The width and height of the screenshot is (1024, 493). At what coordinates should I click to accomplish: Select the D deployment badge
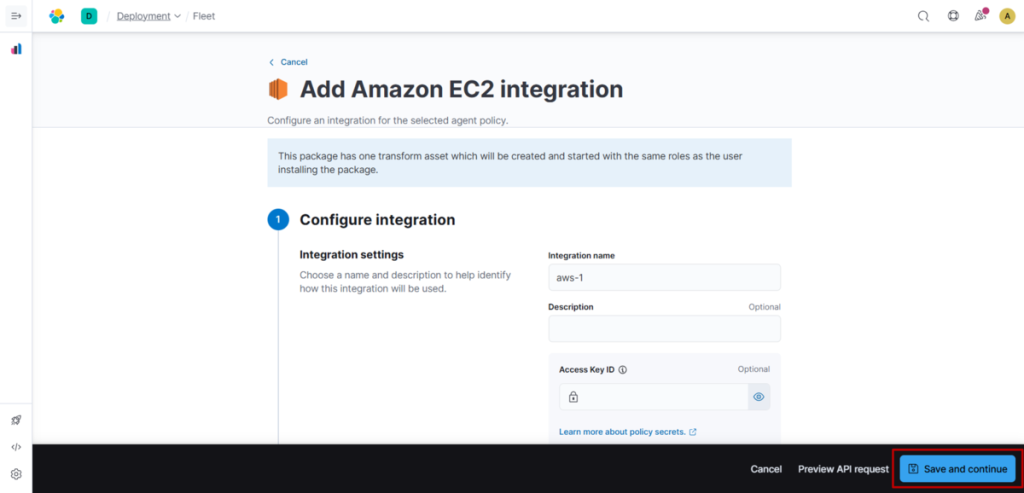click(89, 16)
